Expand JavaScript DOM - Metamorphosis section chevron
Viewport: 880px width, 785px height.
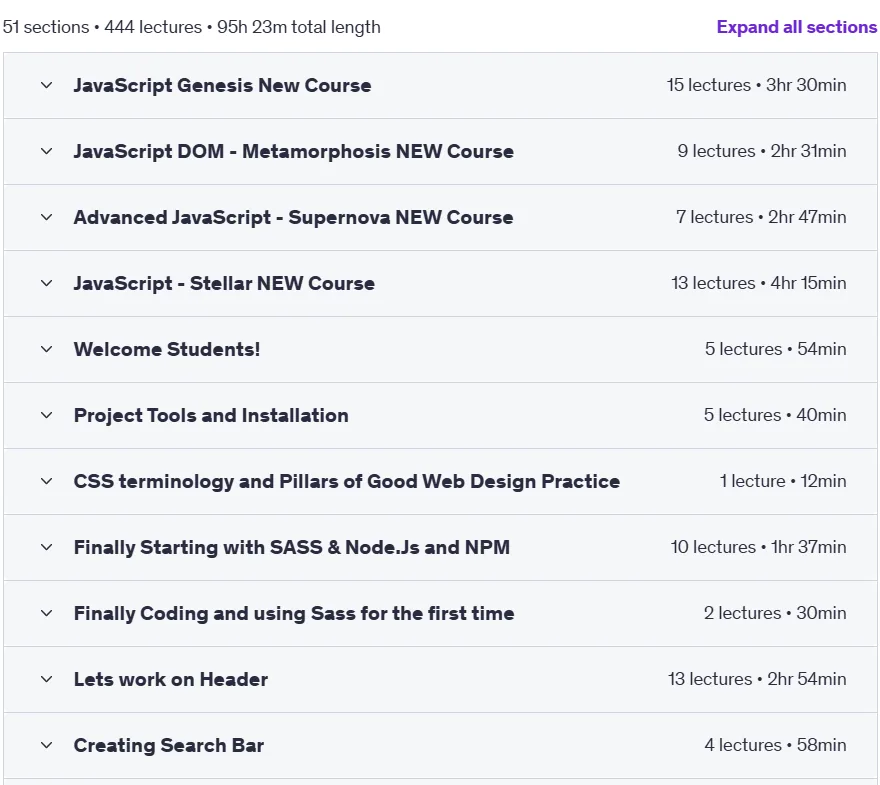pos(47,151)
